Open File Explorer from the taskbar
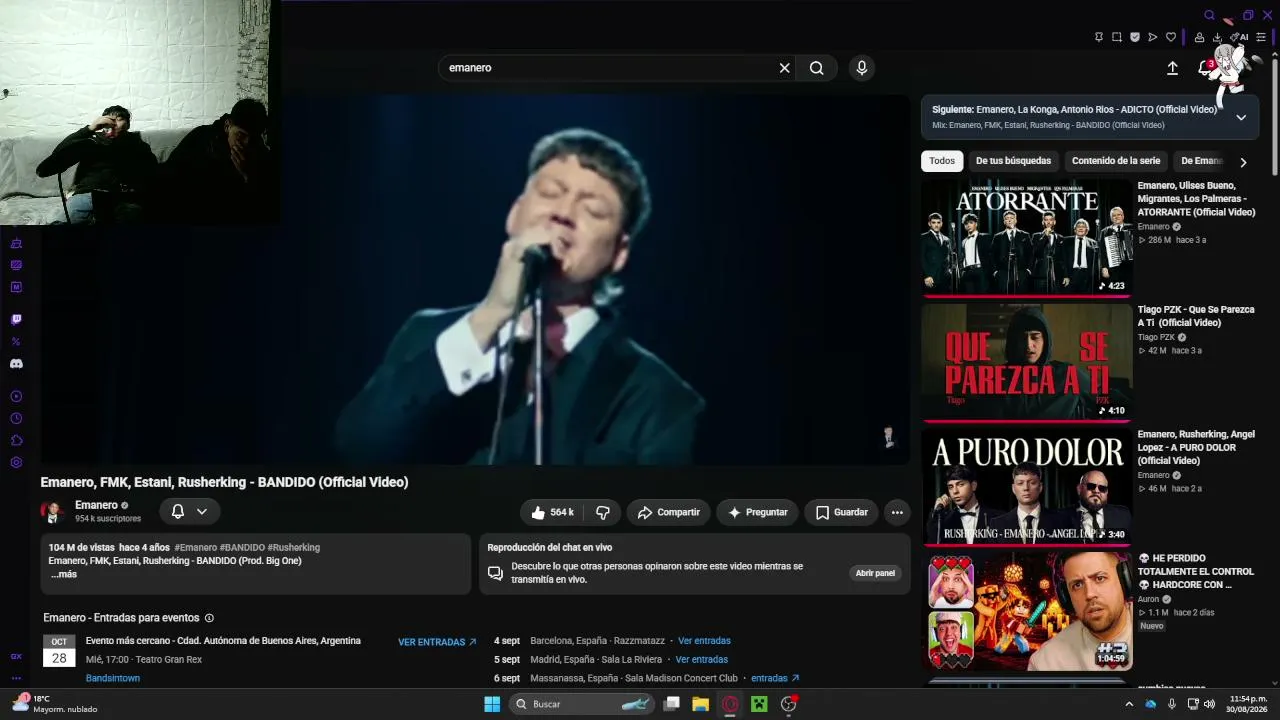The width and height of the screenshot is (1280, 720). tap(700, 704)
